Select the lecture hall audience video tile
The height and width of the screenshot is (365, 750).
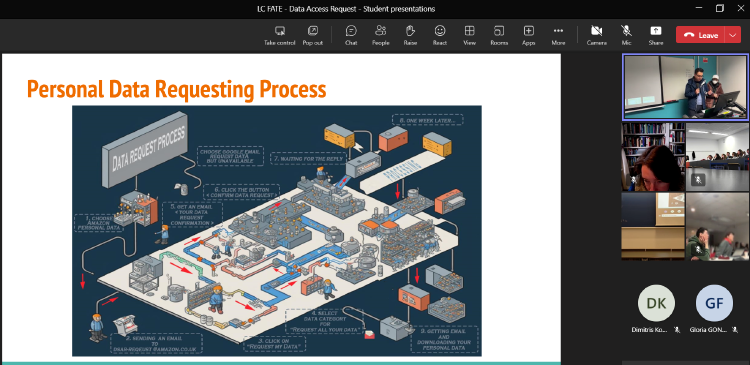(717, 156)
